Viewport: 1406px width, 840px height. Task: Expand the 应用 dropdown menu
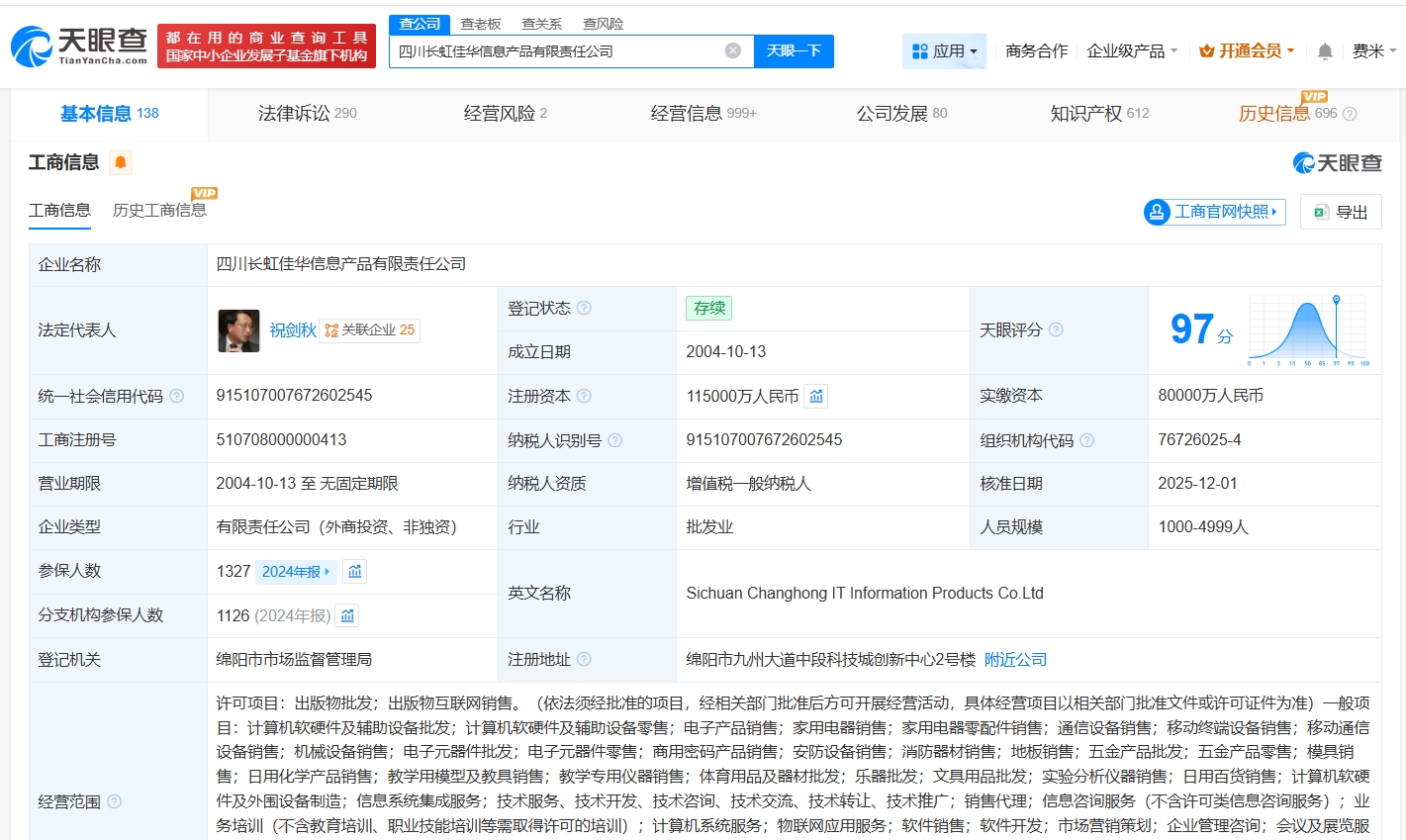tap(944, 51)
